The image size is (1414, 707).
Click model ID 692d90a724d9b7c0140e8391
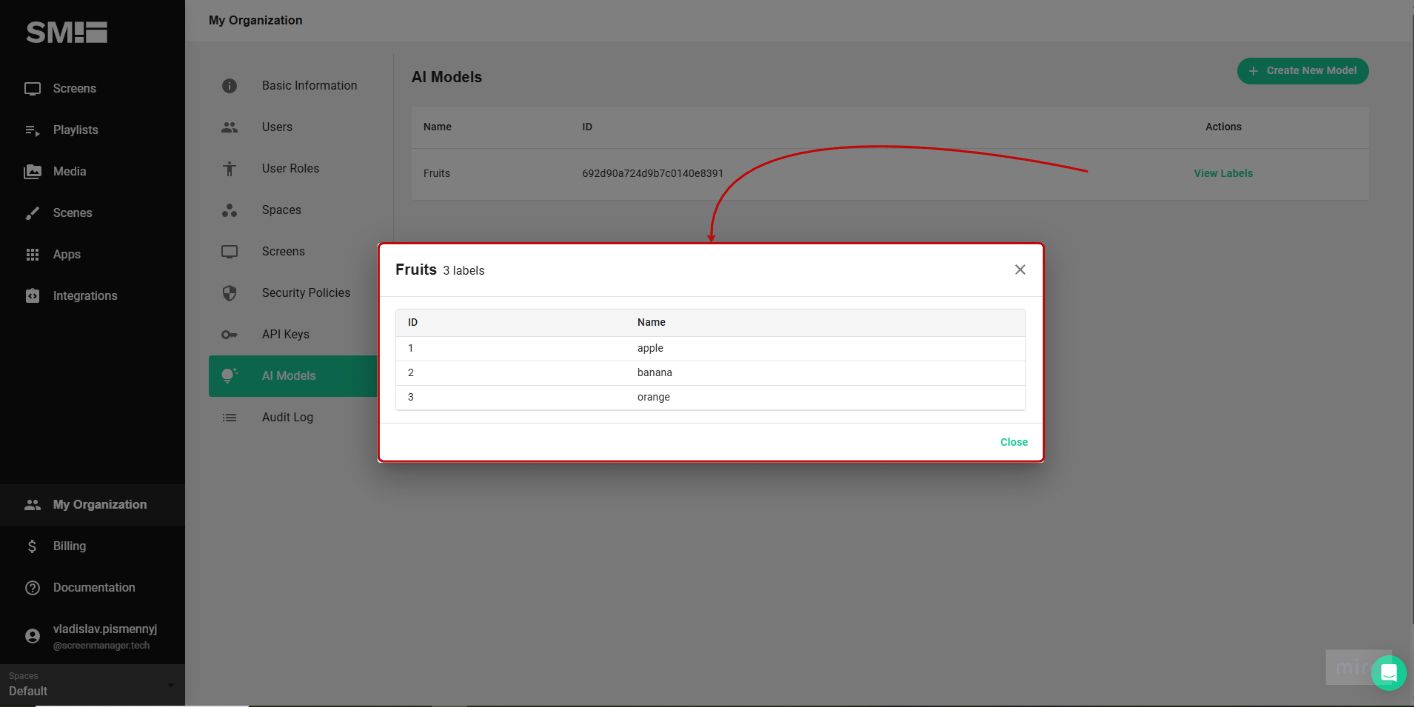pos(652,174)
